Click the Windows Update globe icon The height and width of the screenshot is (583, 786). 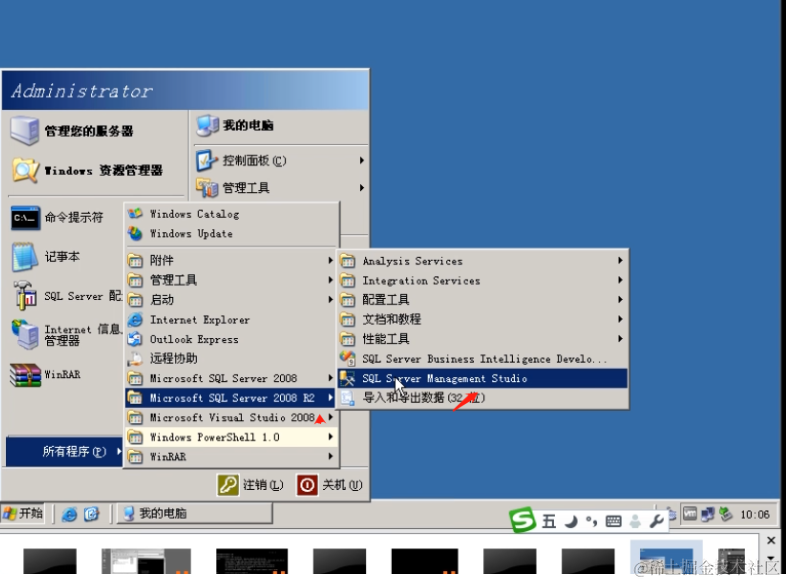coord(135,233)
